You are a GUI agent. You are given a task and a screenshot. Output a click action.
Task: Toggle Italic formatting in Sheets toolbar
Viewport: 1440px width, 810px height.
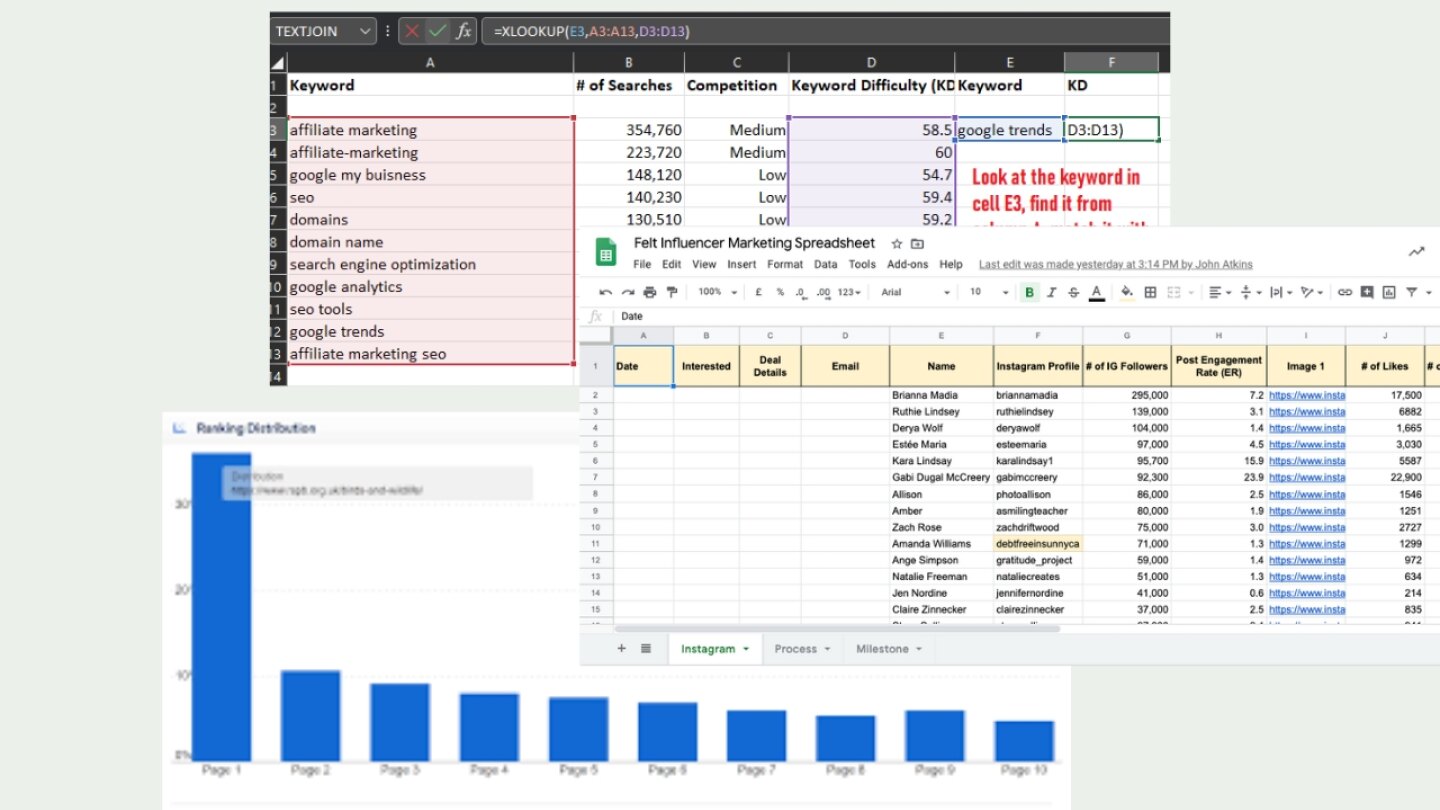pos(1052,292)
